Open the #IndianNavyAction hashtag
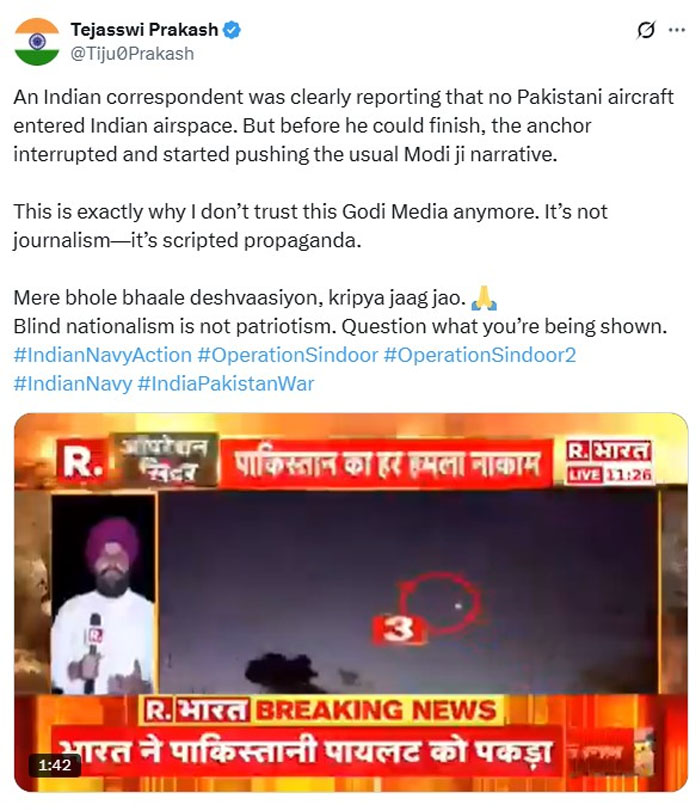Image resolution: width=700 pixels, height=810 pixels. [103, 355]
